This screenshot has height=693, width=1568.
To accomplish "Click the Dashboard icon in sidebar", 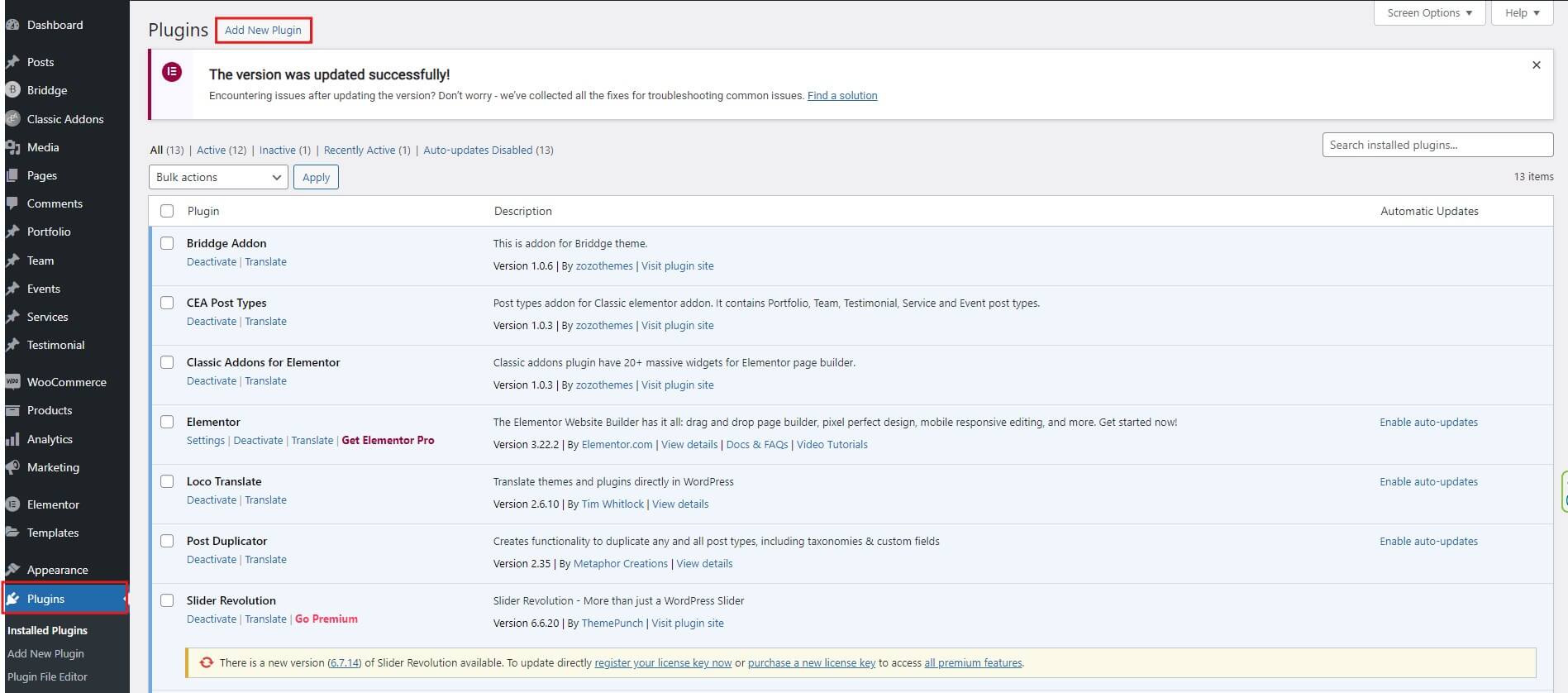I will [x=12, y=25].
